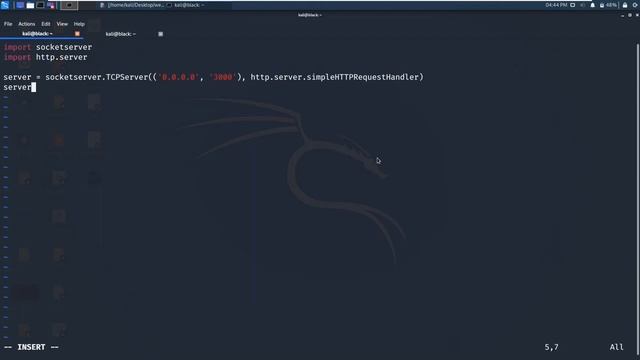This screenshot has width=640, height=360.
Task: Click the '-- INSERT --' mode indicator
Action: 31,347
